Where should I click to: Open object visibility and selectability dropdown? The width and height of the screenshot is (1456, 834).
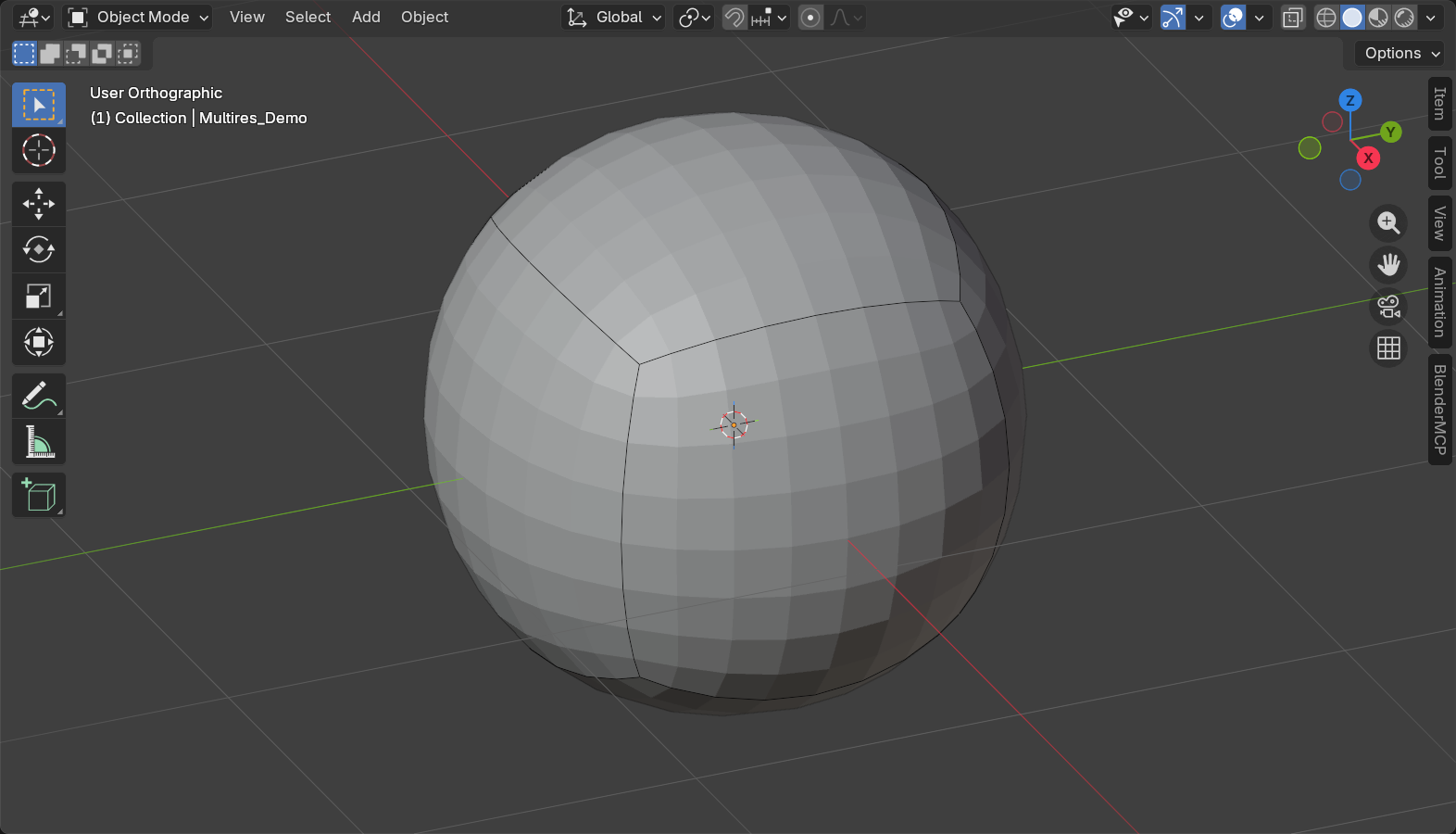[1132, 18]
